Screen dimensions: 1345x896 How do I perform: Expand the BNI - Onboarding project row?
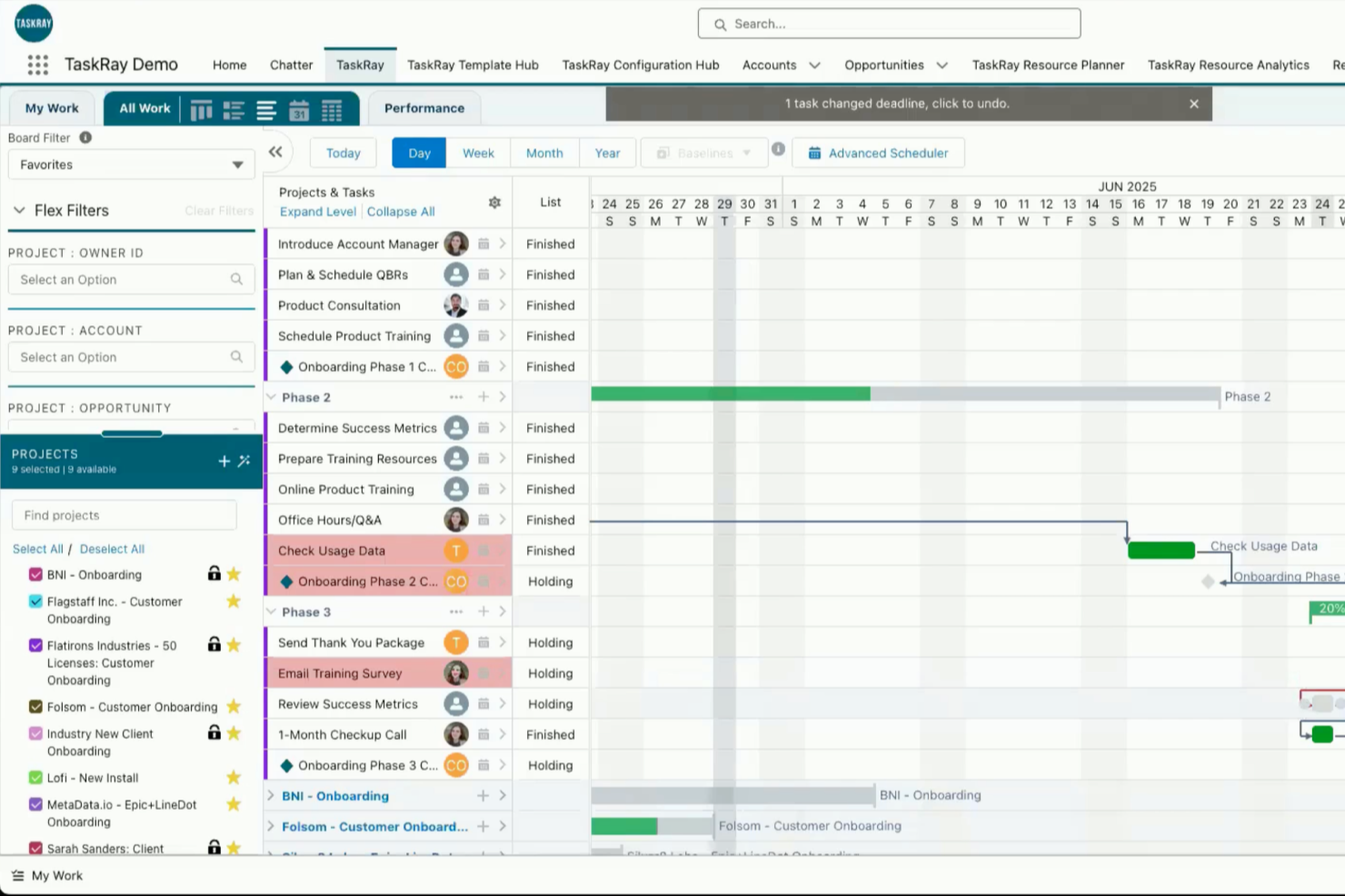[x=271, y=795]
